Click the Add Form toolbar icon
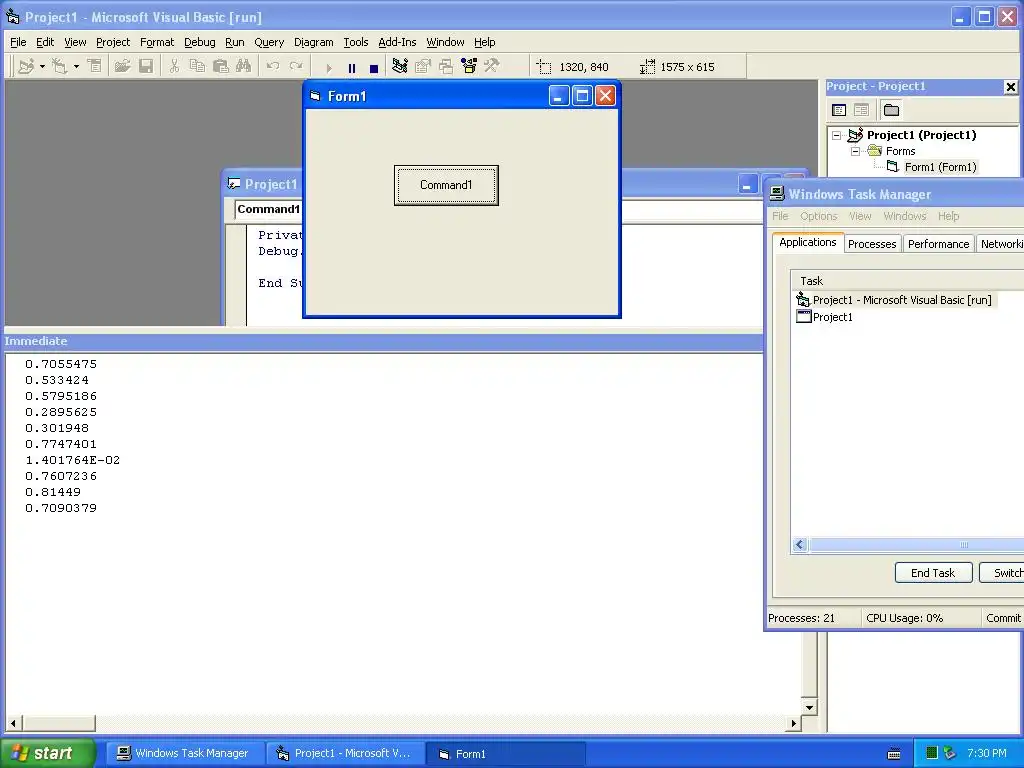Viewport: 1024px width, 768px height. click(x=59, y=67)
